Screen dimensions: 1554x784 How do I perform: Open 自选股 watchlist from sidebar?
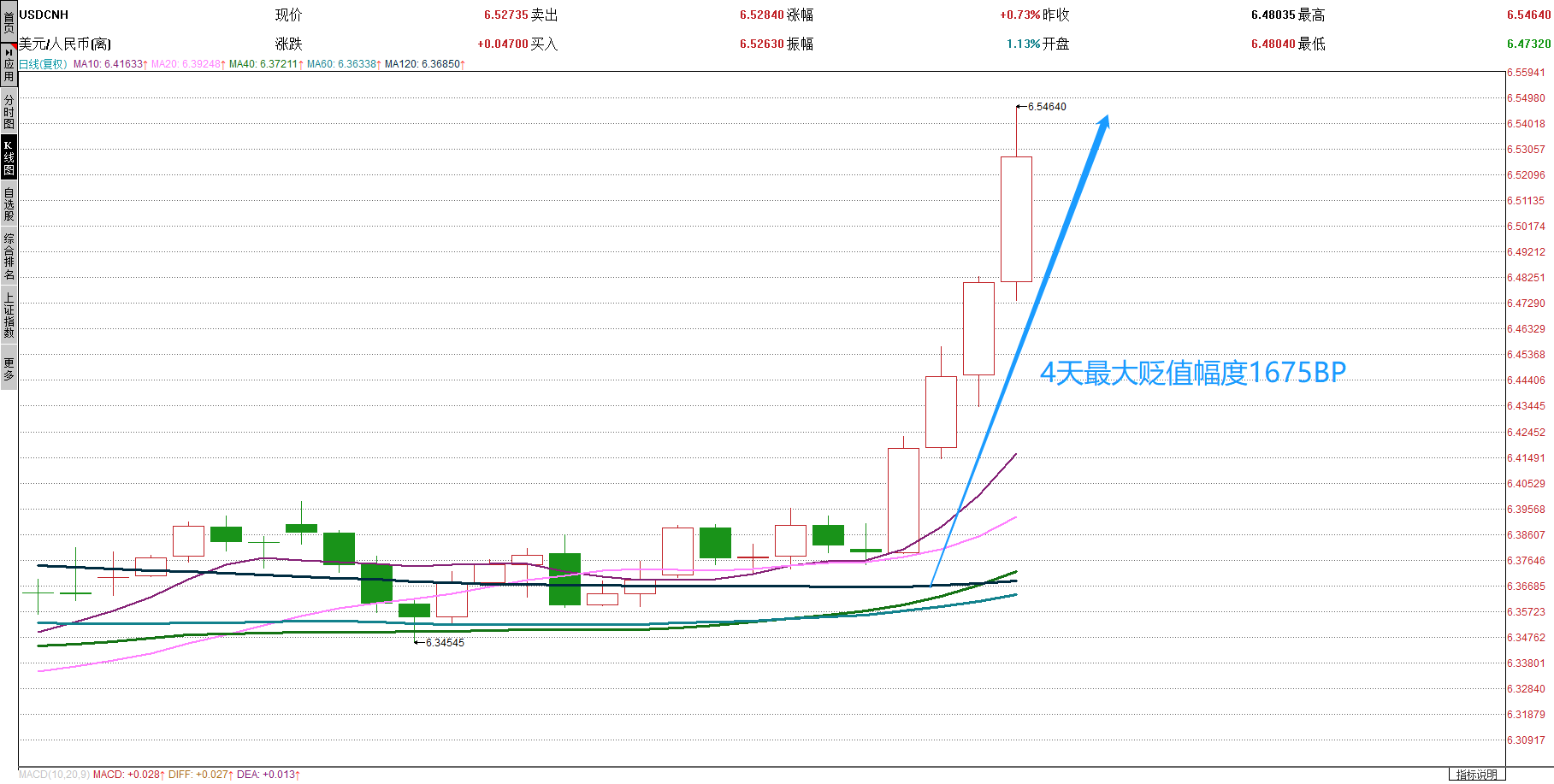9,204
